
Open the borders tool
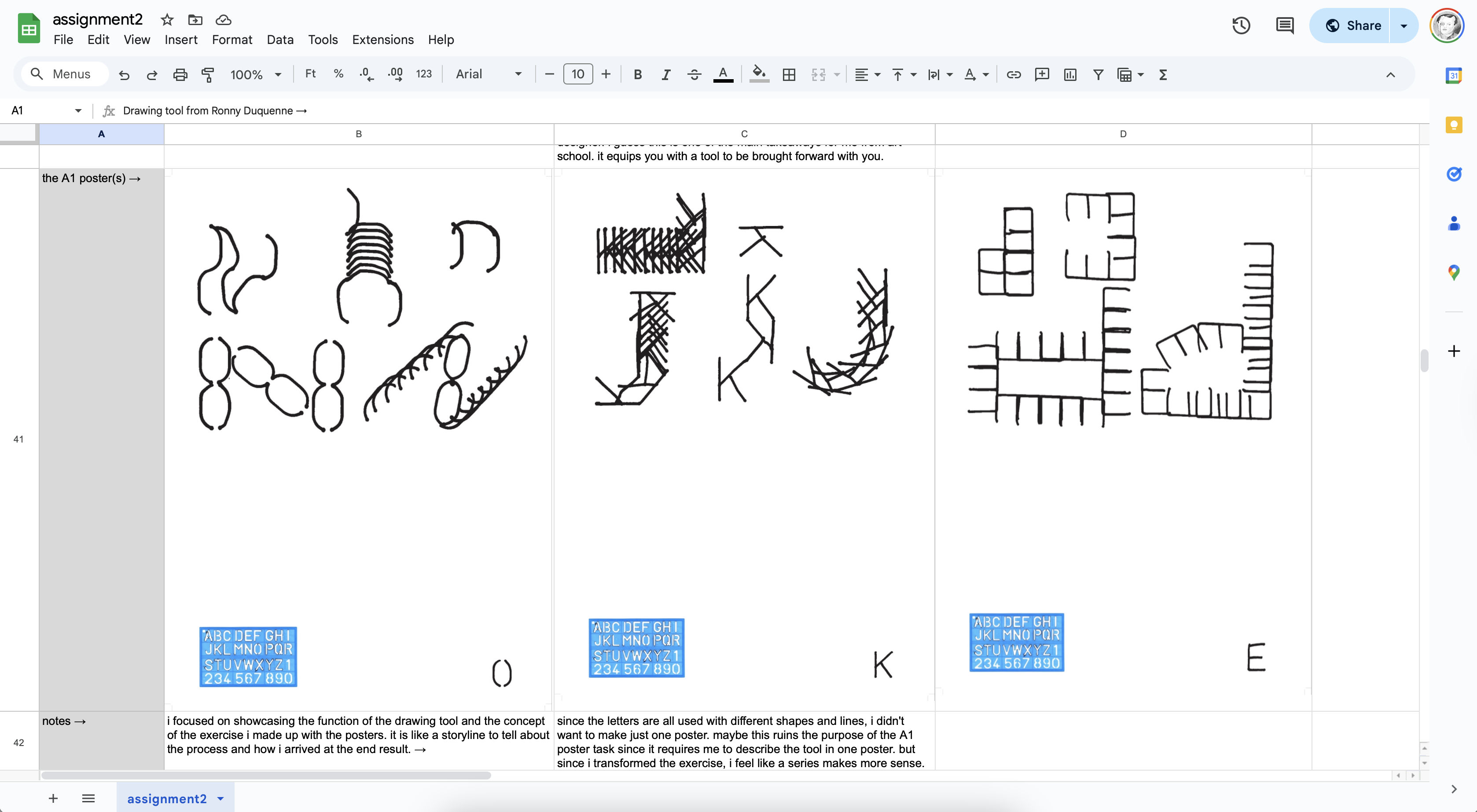[x=789, y=74]
